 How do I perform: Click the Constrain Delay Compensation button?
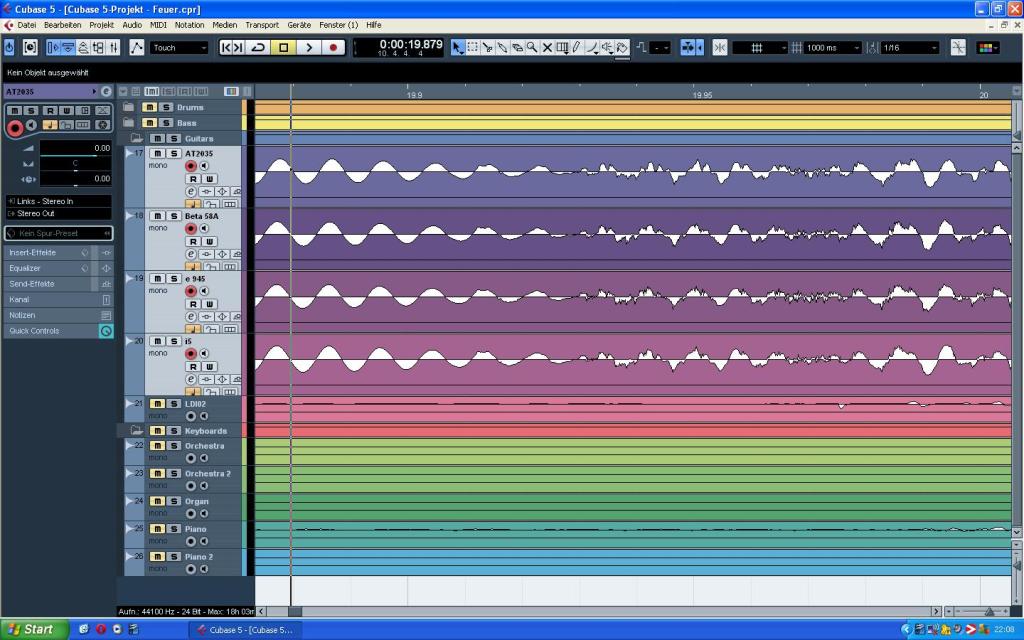9,48
